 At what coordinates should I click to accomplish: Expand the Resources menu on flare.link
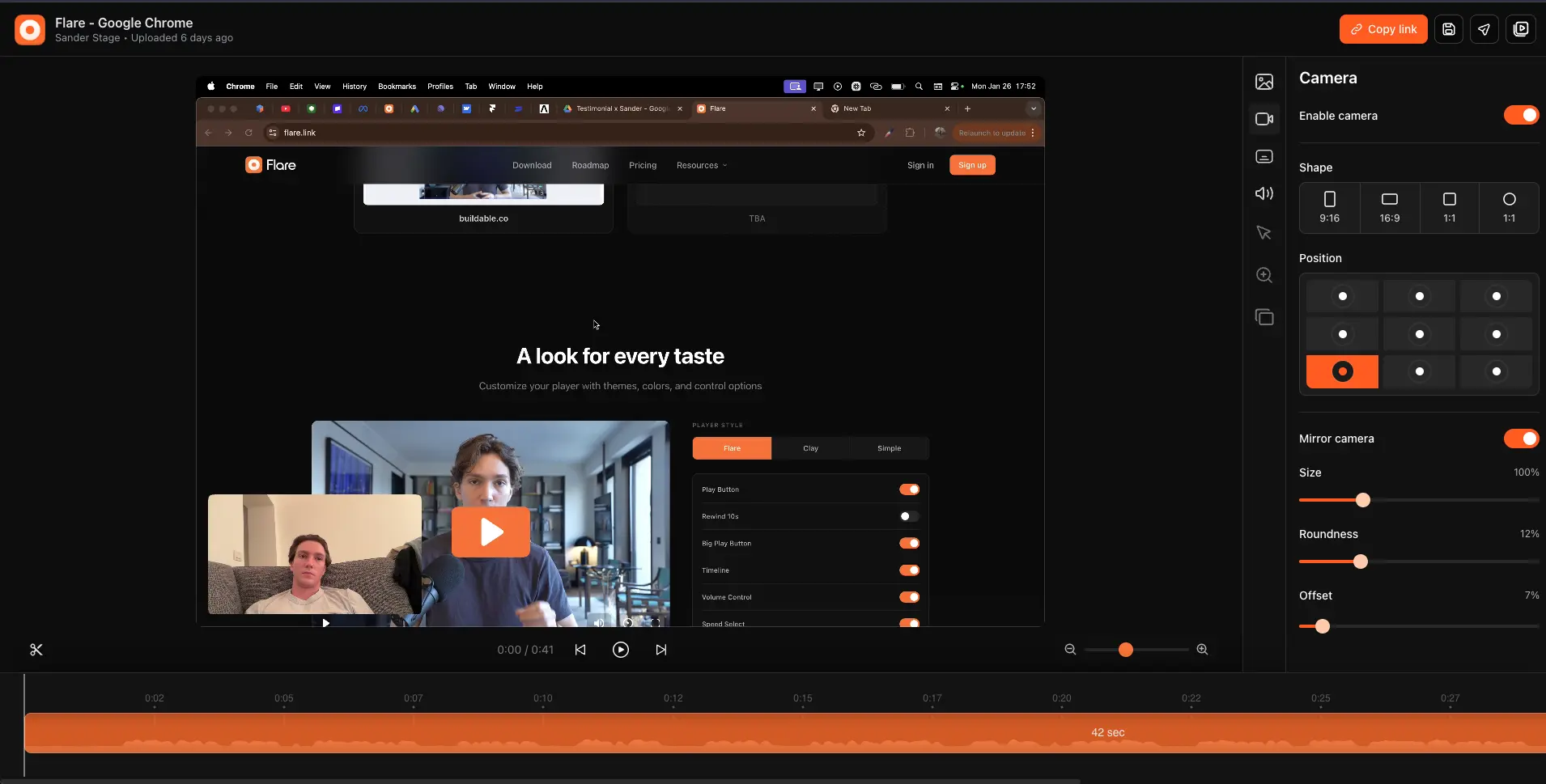click(701, 165)
